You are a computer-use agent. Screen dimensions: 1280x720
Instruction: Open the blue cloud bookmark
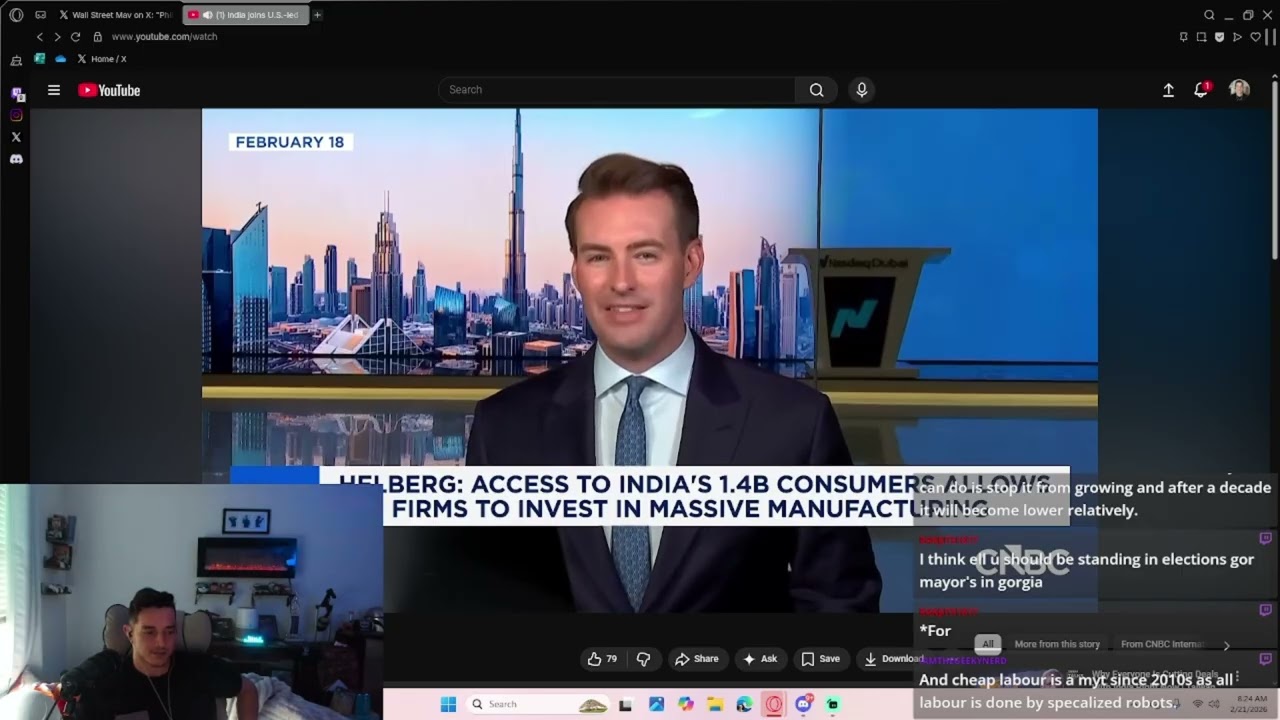(x=61, y=59)
